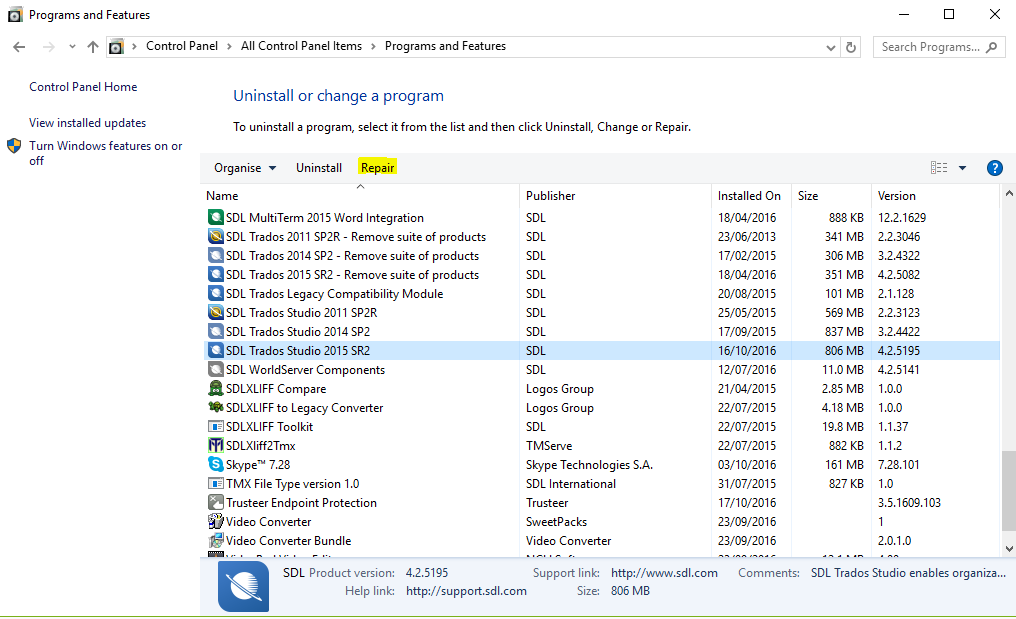Select the SDL WorldServer Components name
The image size is (1016, 619).
[305, 370]
